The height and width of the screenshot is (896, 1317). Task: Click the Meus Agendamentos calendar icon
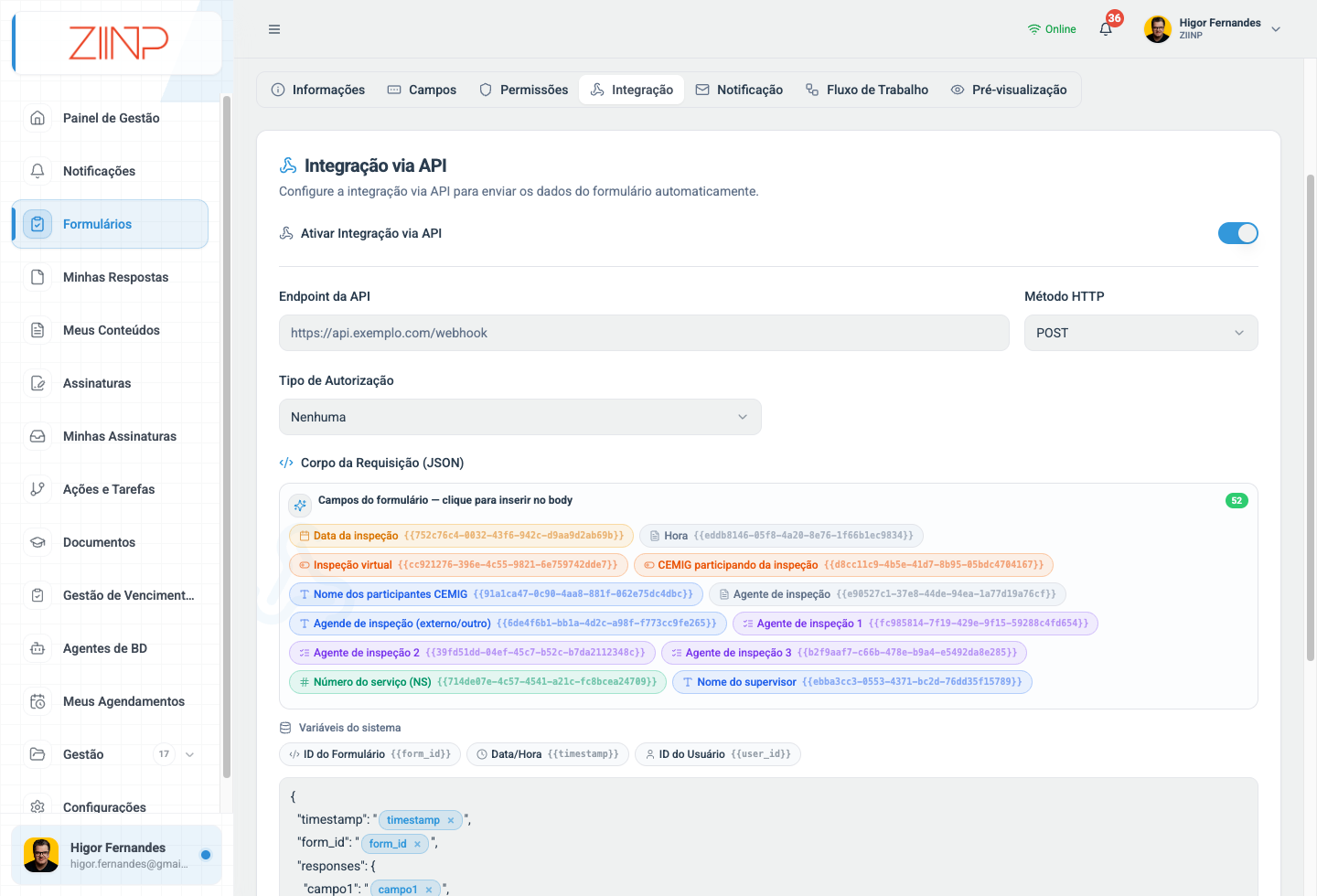coord(37,701)
